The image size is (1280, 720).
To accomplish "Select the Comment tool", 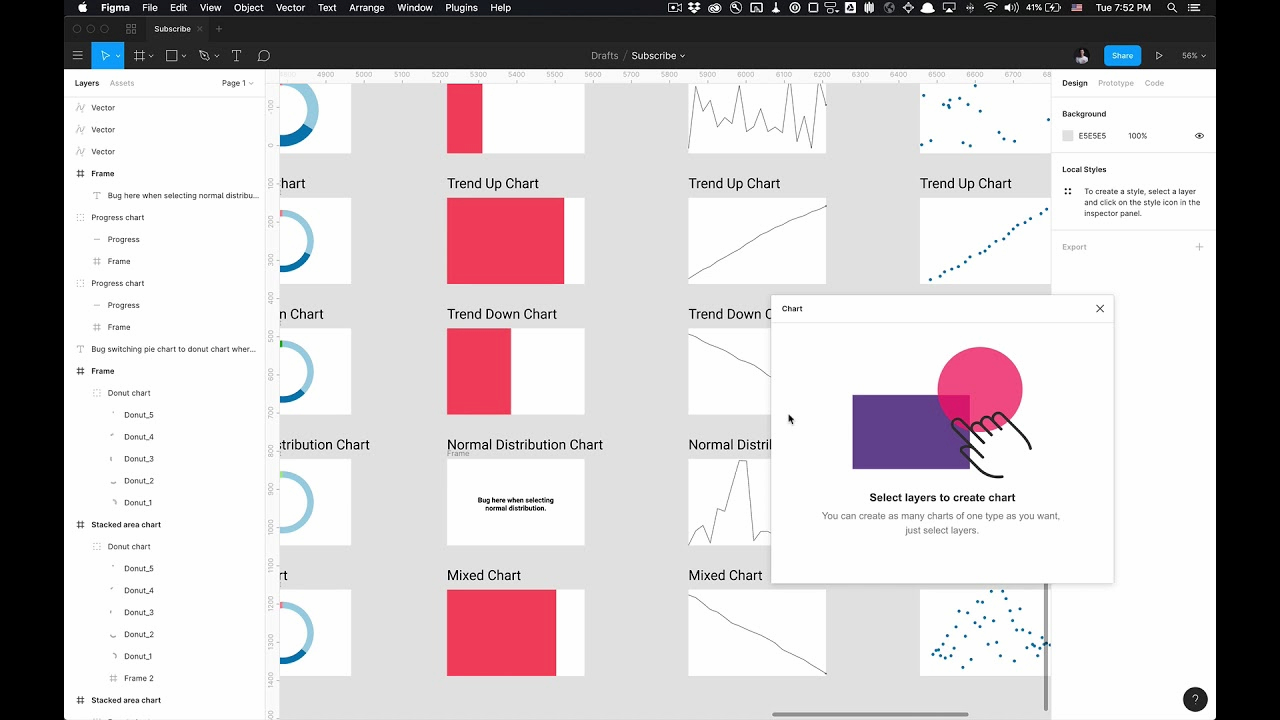I will click(264, 56).
